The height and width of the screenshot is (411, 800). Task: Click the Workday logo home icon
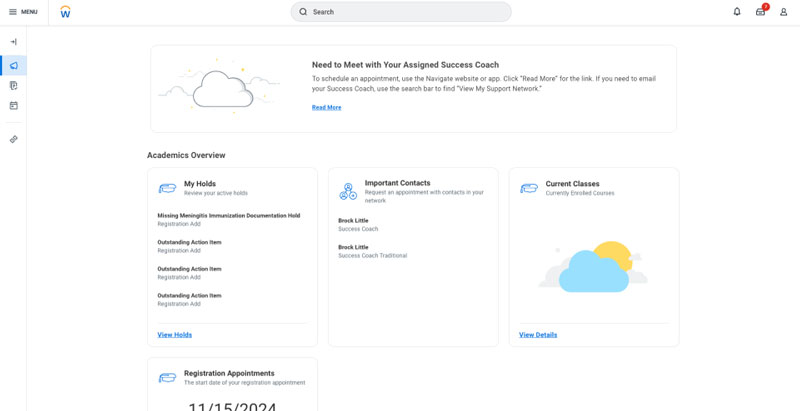click(65, 12)
